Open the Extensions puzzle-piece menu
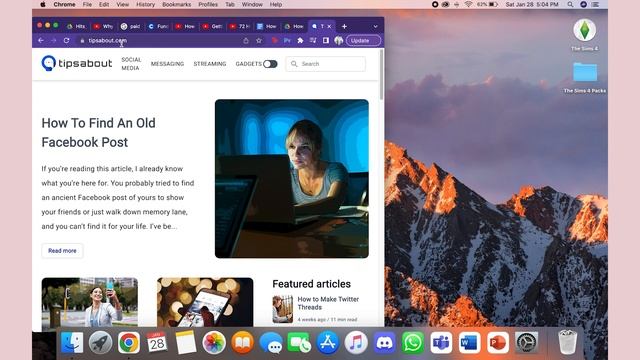Image resolution: width=640 pixels, height=360 pixels. pyautogui.click(x=300, y=40)
